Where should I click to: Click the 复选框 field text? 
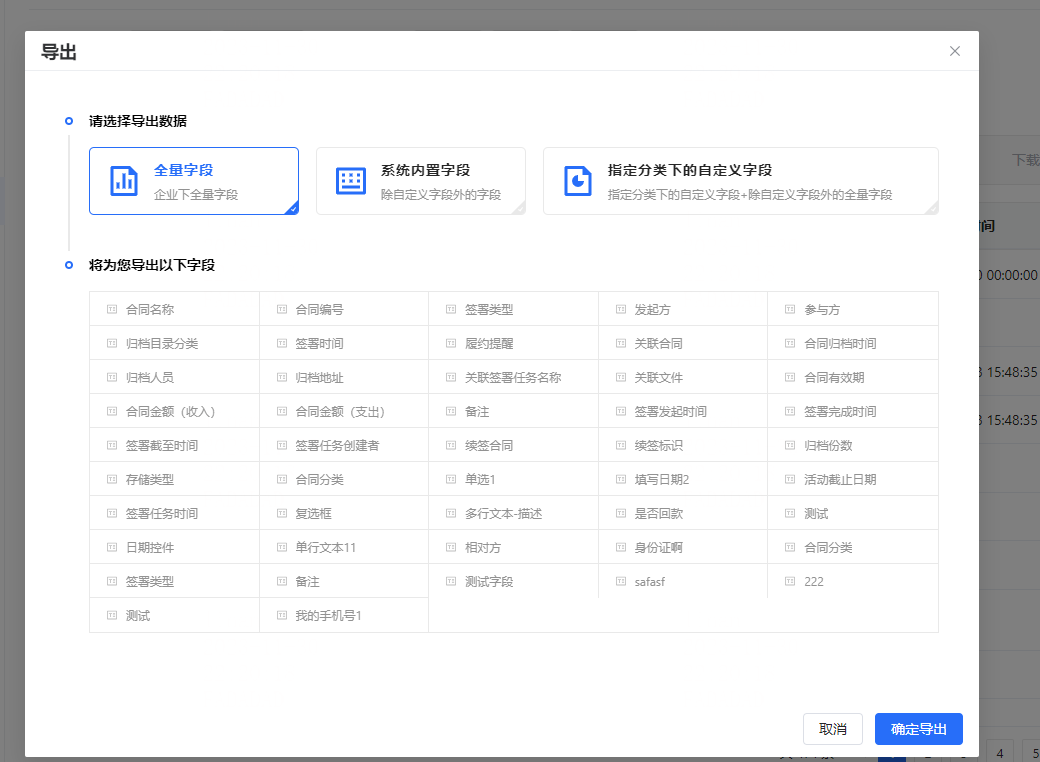314,513
